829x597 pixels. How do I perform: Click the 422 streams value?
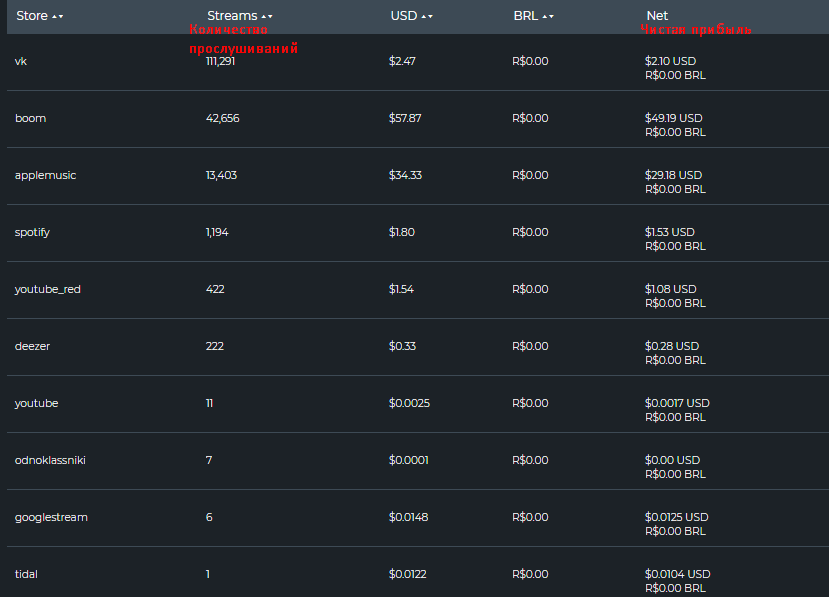(x=215, y=289)
